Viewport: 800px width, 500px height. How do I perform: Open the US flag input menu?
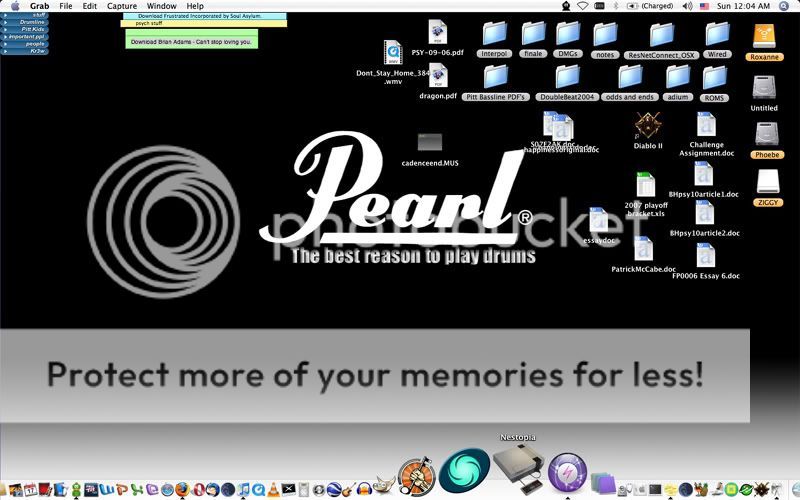click(704, 6)
